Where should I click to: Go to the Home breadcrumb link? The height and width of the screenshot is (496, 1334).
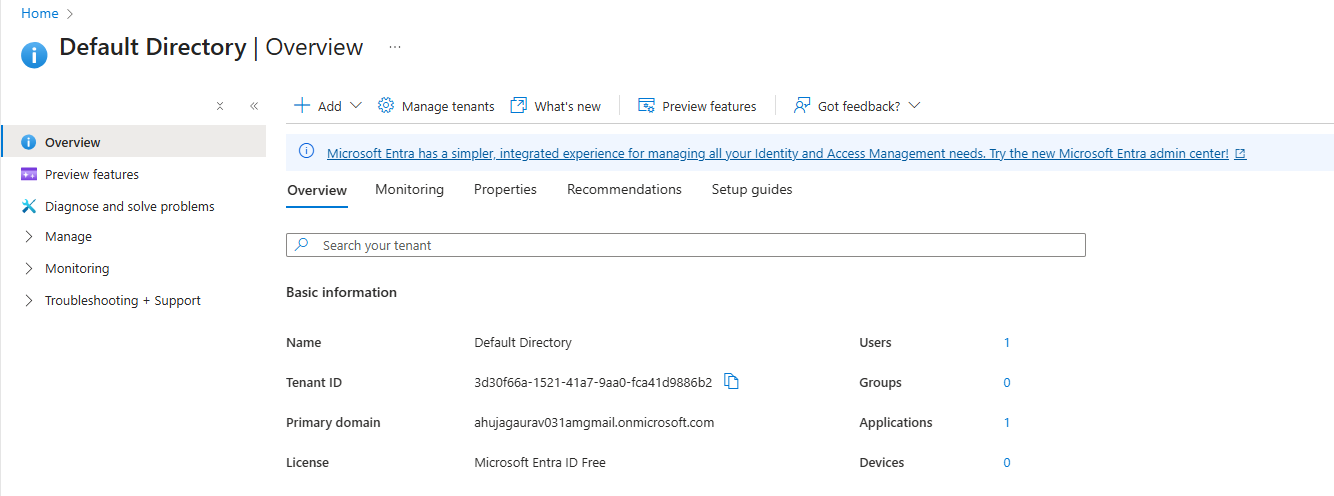tap(39, 13)
